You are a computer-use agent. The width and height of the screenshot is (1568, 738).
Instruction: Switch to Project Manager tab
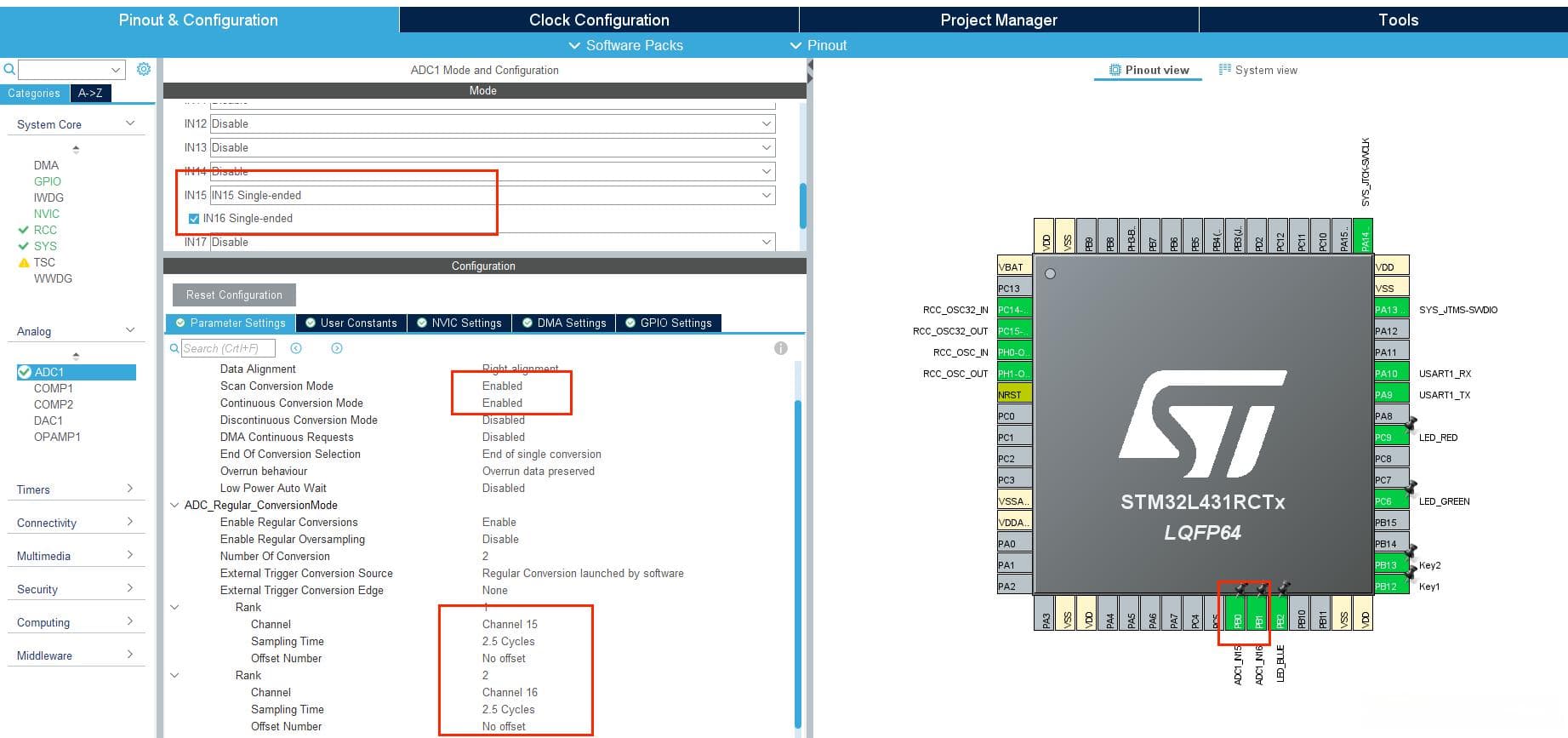(x=999, y=20)
